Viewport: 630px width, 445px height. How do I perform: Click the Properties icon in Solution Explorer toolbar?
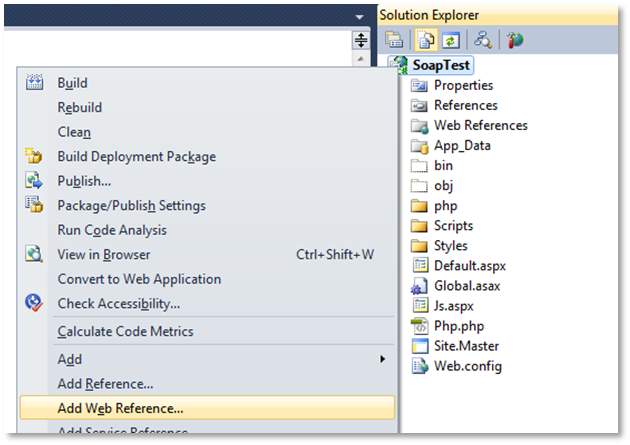(x=394, y=40)
